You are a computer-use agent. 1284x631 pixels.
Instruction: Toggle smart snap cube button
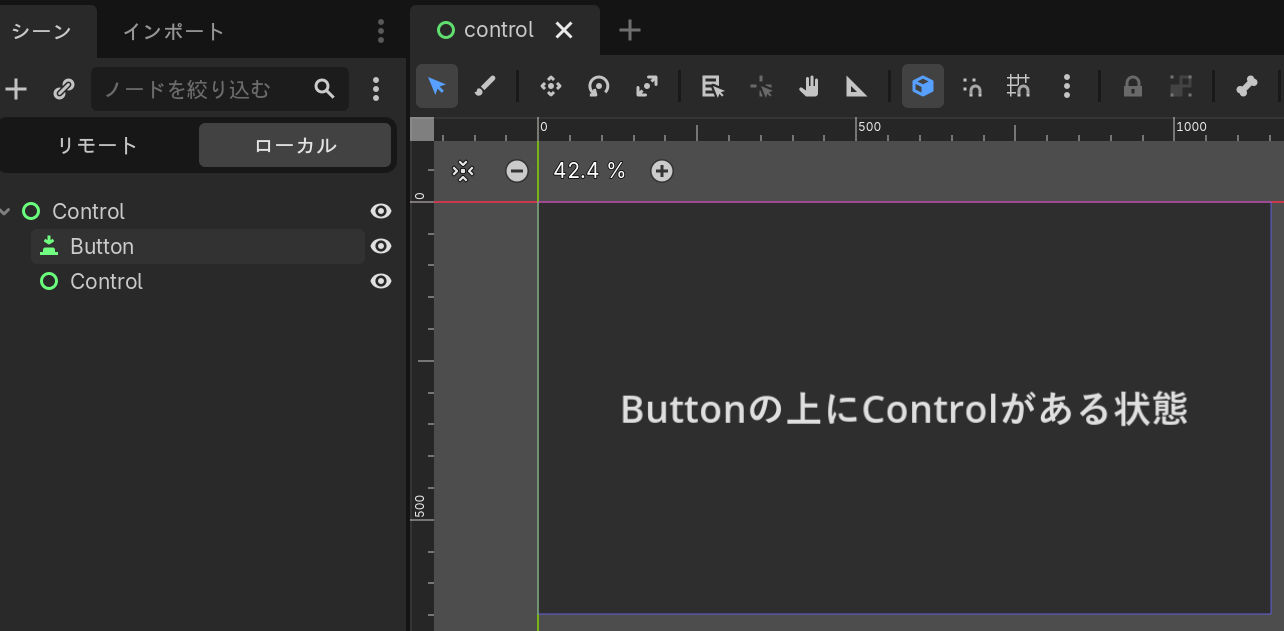click(923, 86)
